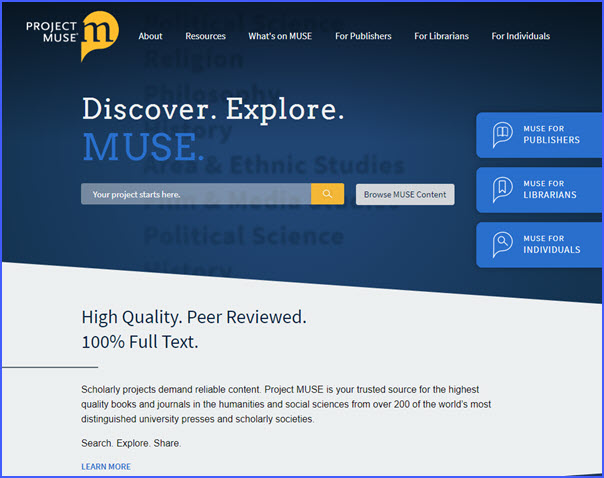Open the For Librarians nav item
The height and width of the screenshot is (478, 604).
pyautogui.click(x=441, y=36)
